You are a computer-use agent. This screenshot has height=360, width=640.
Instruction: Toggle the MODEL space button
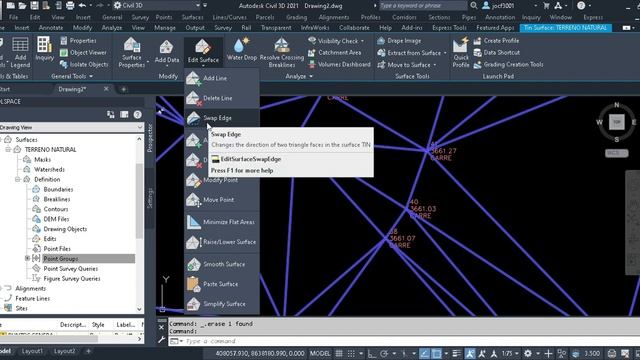tap(320, 353)
